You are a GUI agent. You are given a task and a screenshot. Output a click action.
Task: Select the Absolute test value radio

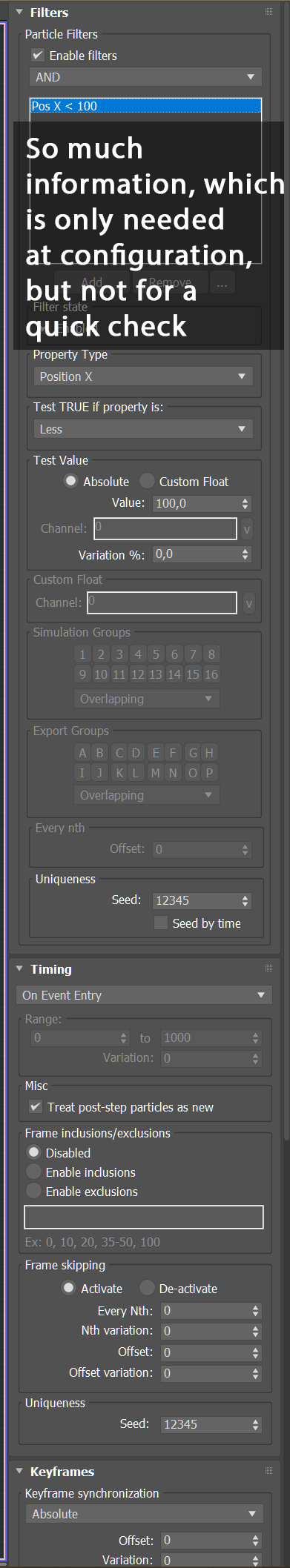coord(70,481)
